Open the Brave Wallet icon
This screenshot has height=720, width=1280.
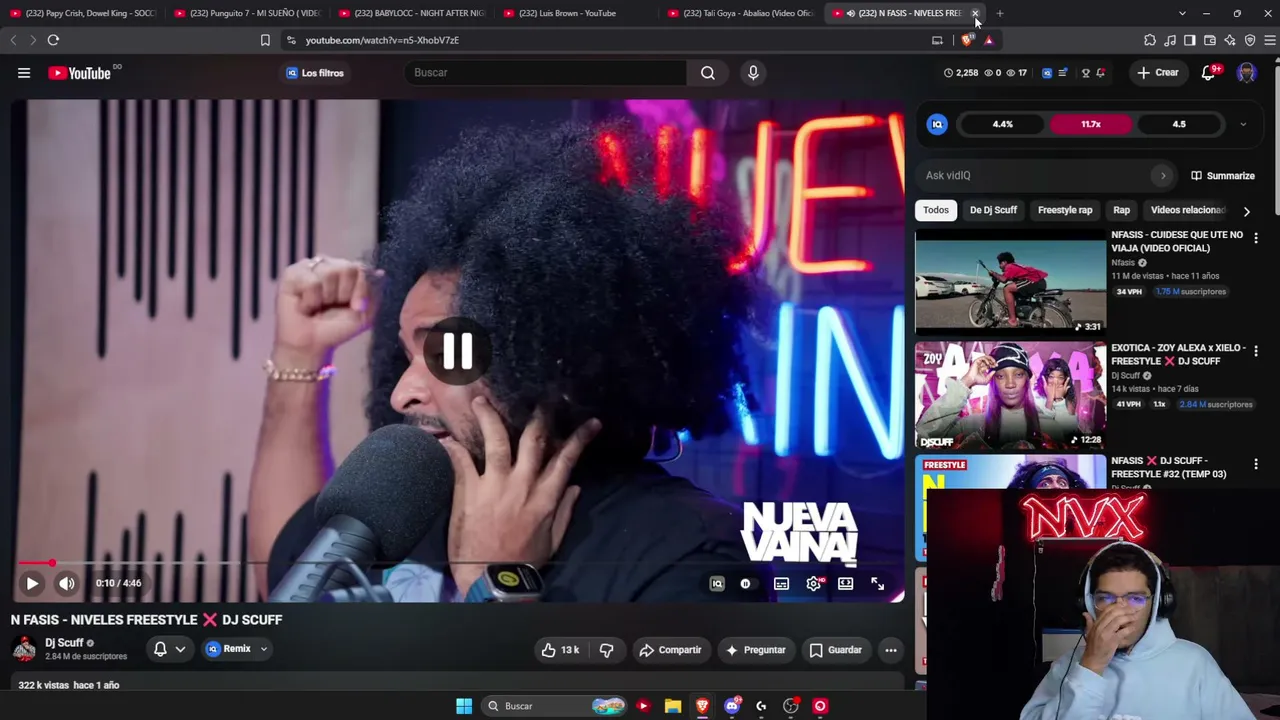(x=1210, y=40)
